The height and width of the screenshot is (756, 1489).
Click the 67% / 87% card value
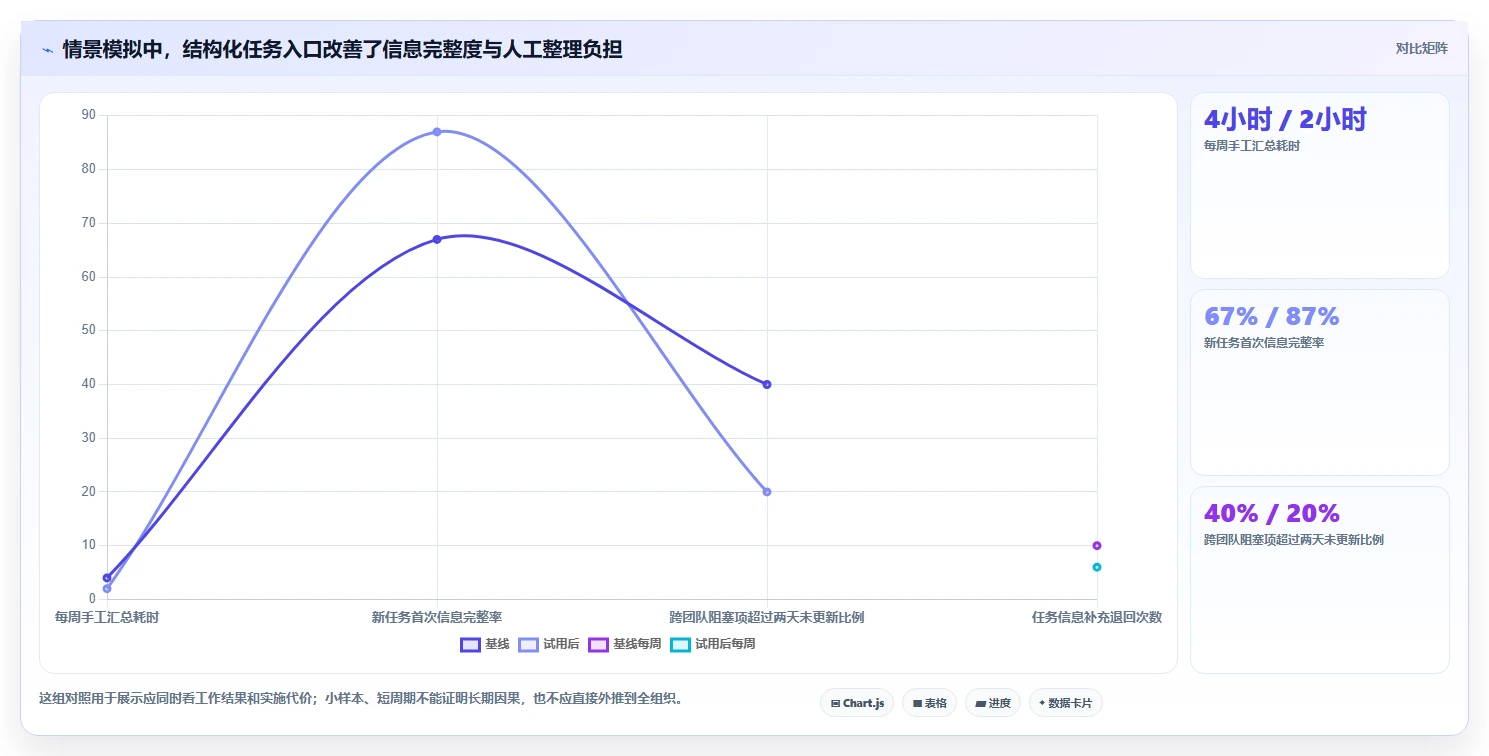(x=1271, y=317)
